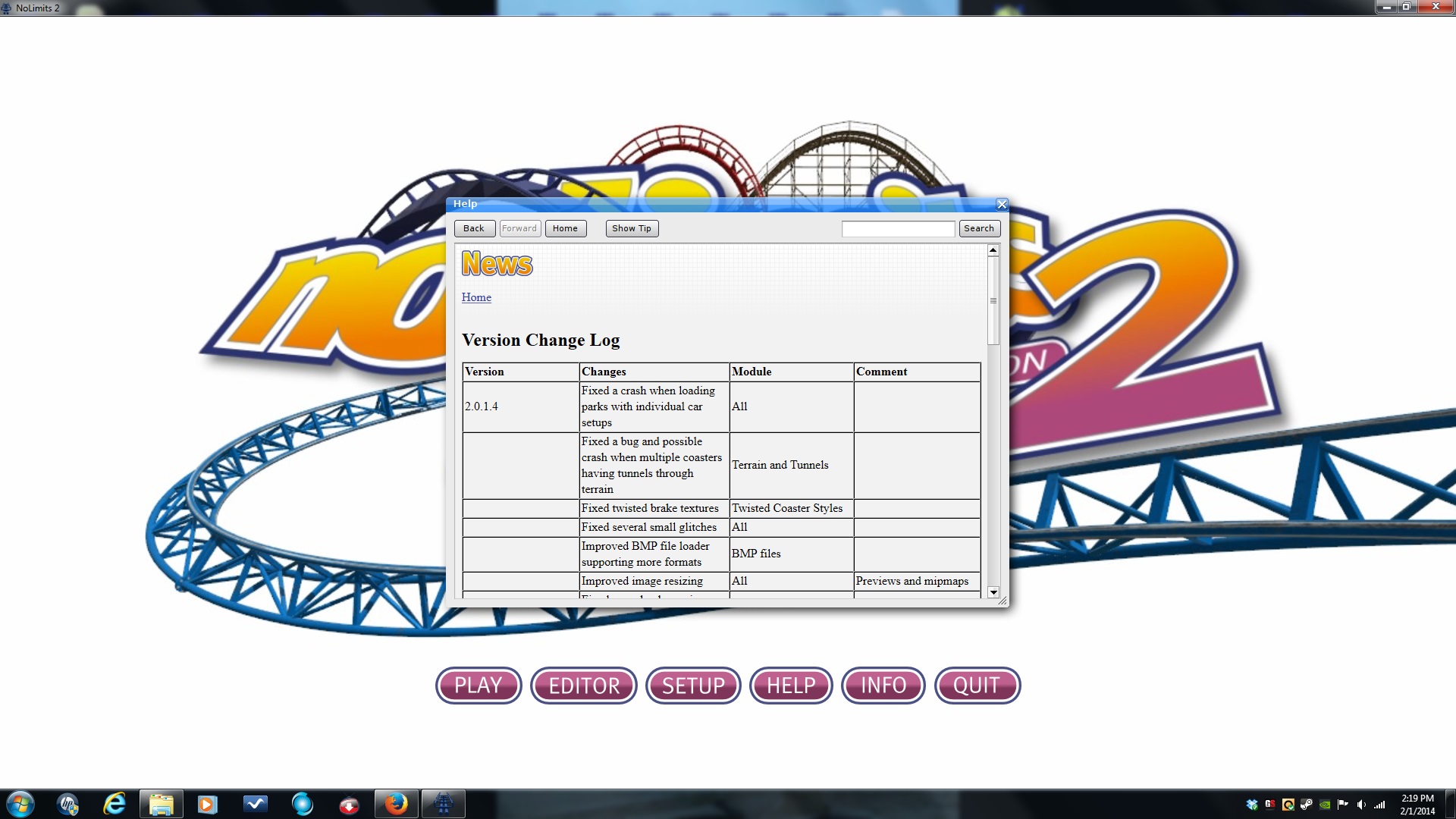The image size is (1456, 819).
Task: Click Help scrollbar up arrow
Action: [x=993, y=250]
